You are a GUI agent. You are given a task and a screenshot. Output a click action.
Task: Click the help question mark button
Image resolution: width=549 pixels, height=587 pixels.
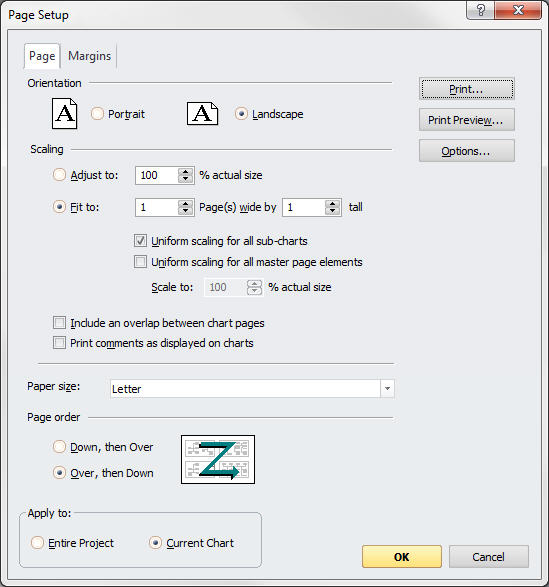click(480, 10)
